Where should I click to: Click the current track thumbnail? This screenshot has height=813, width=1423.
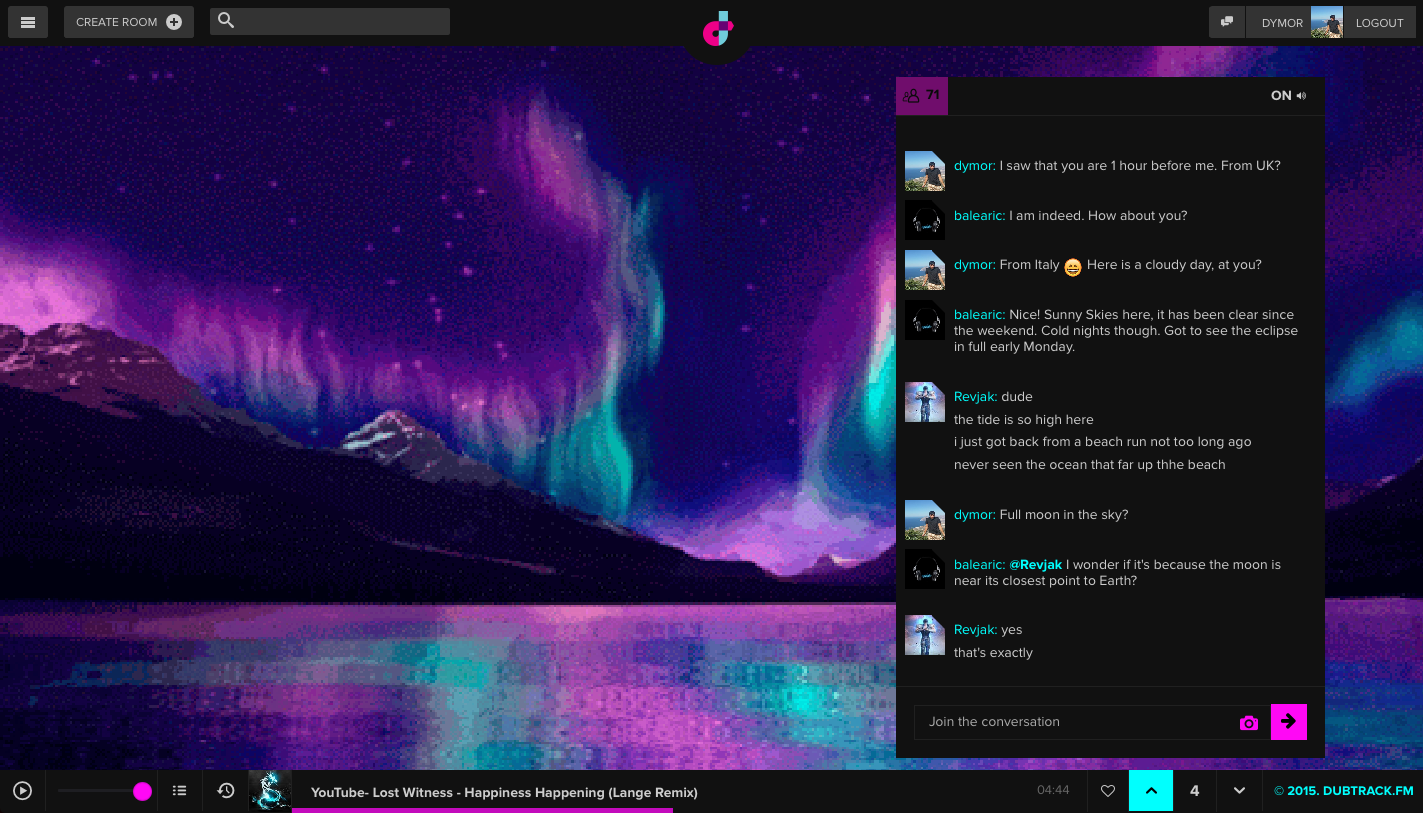pos(270,791)
